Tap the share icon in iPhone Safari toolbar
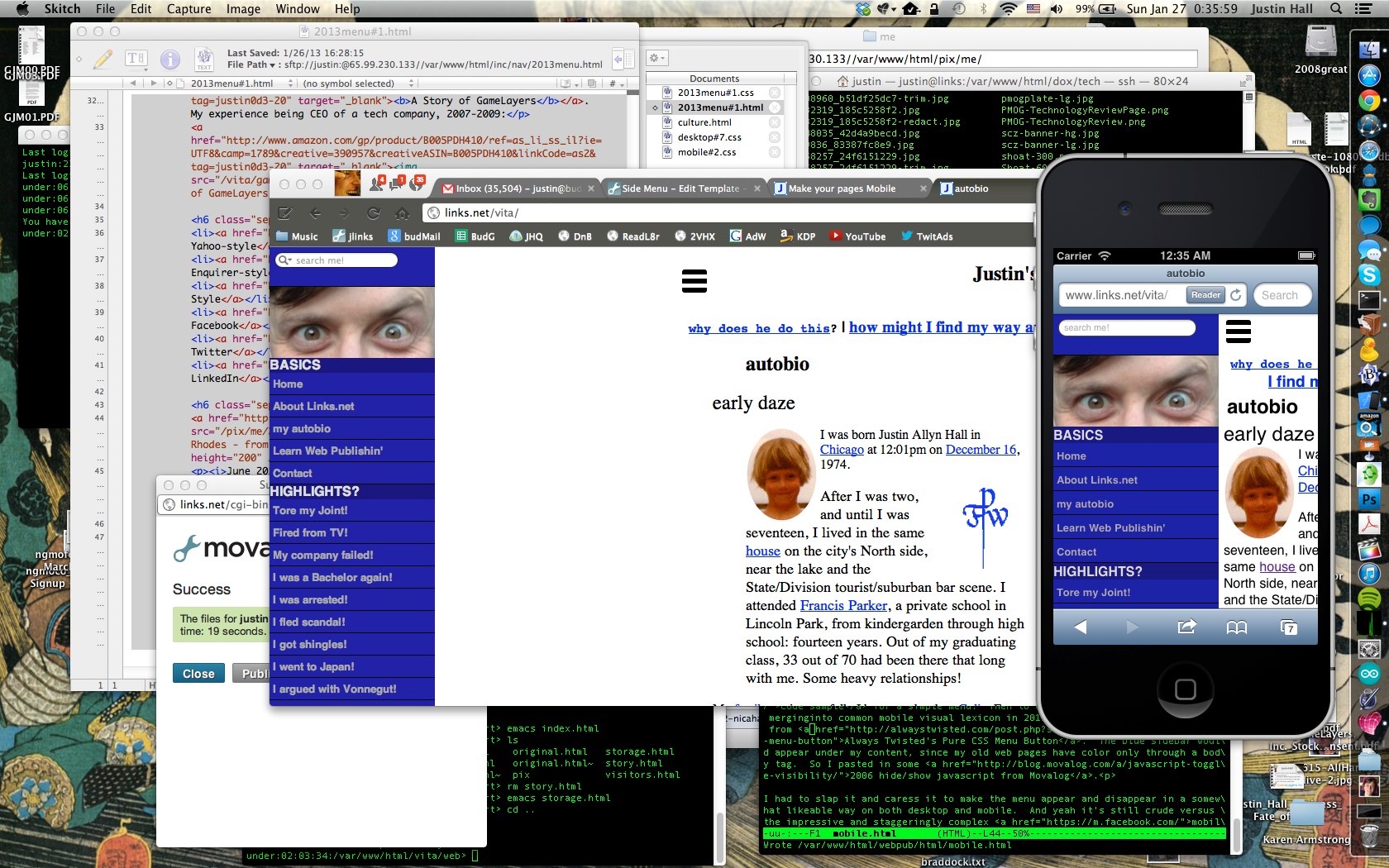The image size is (1389, 868). click(1186, 627)
